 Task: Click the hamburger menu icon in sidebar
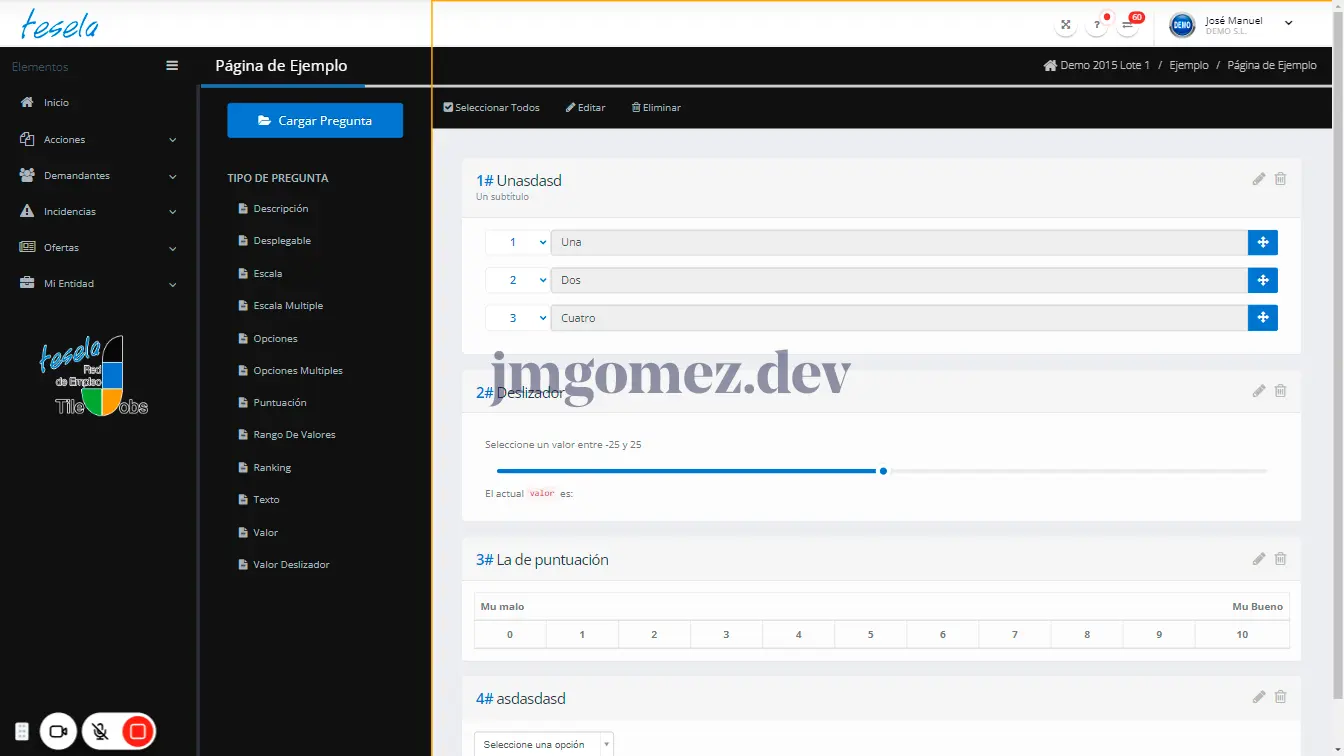[x=172, y=66]
